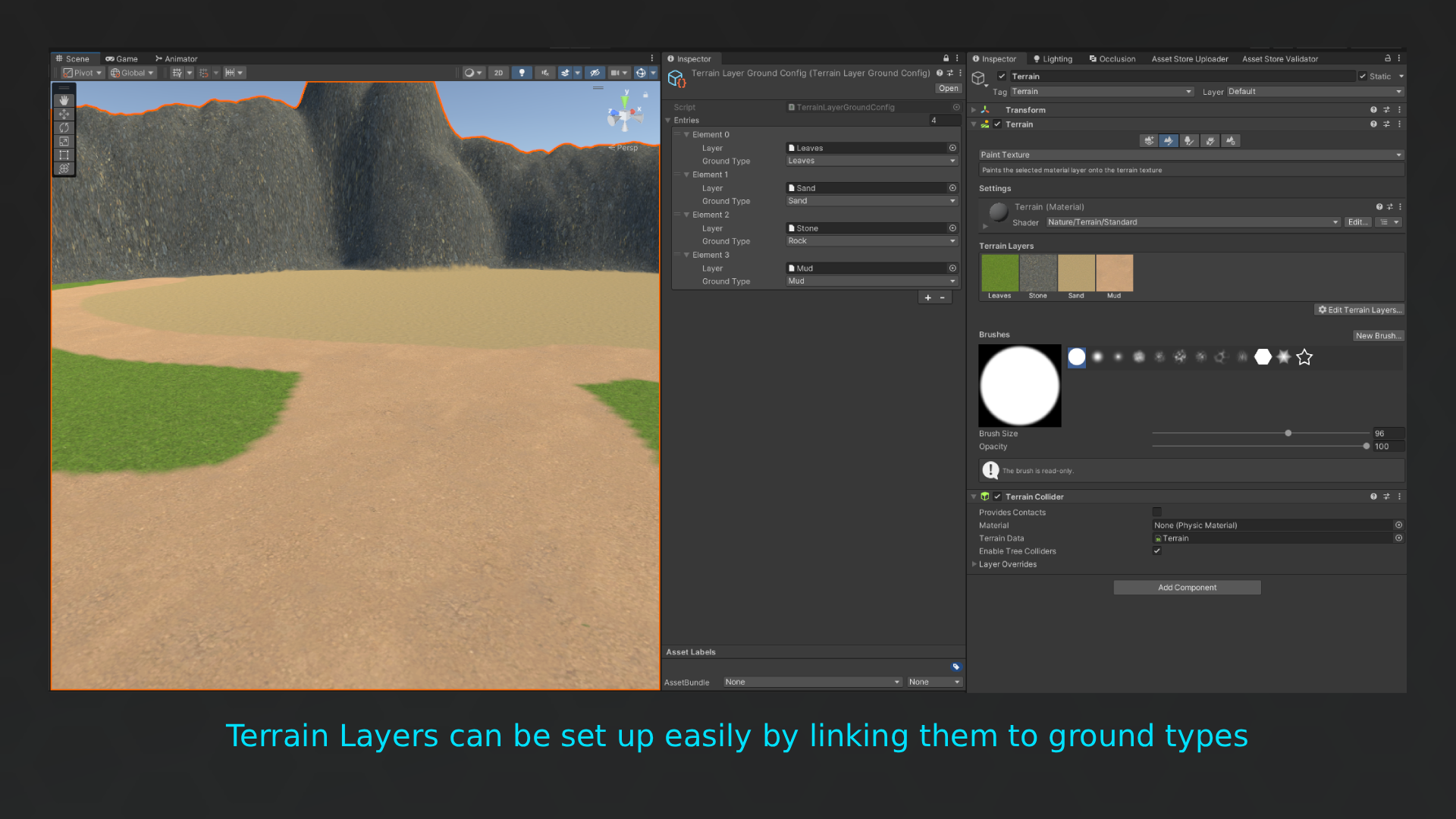Open the Lighting tab
This screenshot has height=819, width=1456.
pos(1053,58)
